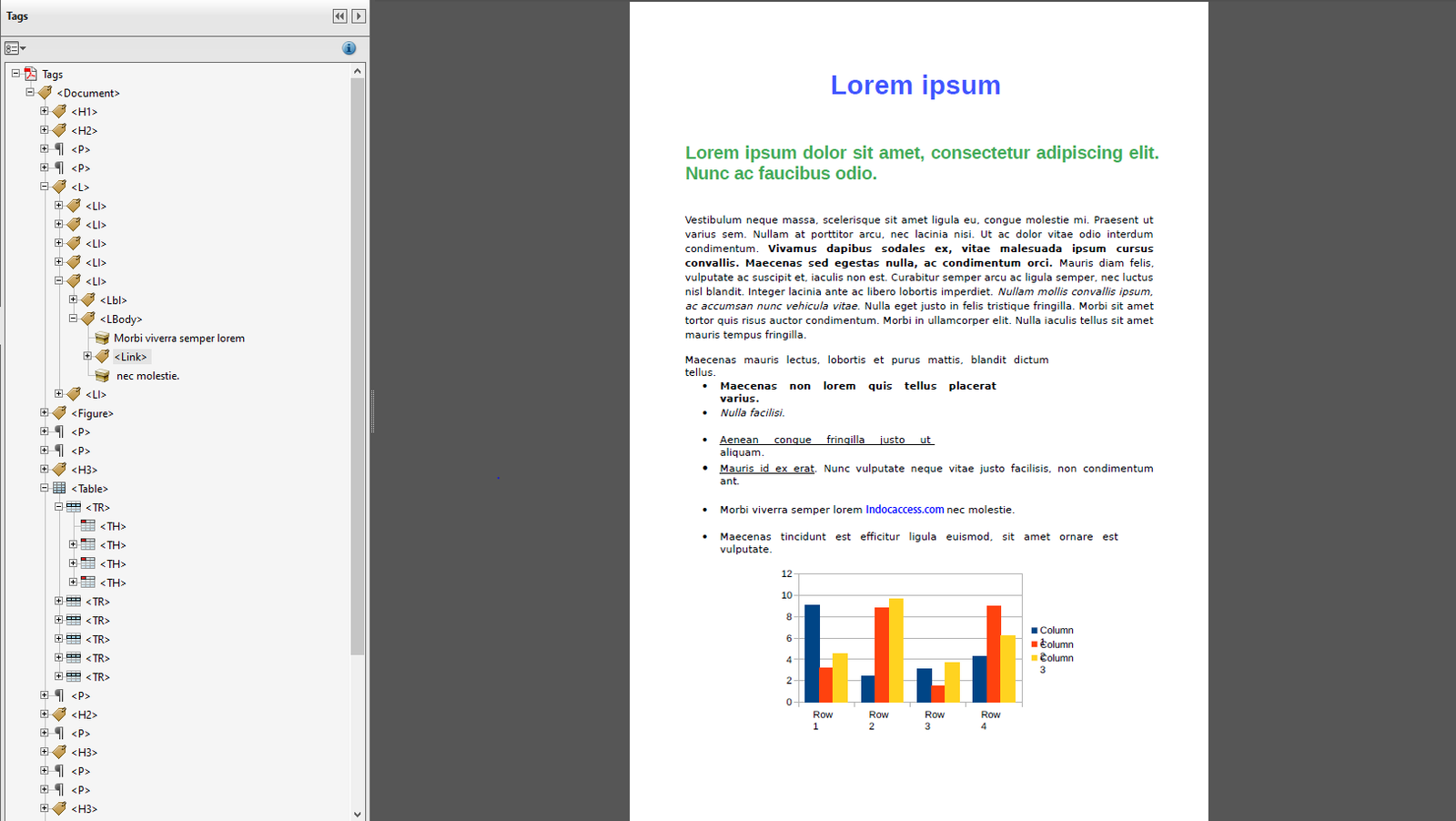Click the forward arrow in the Tags panel header

tap(359, 15)
